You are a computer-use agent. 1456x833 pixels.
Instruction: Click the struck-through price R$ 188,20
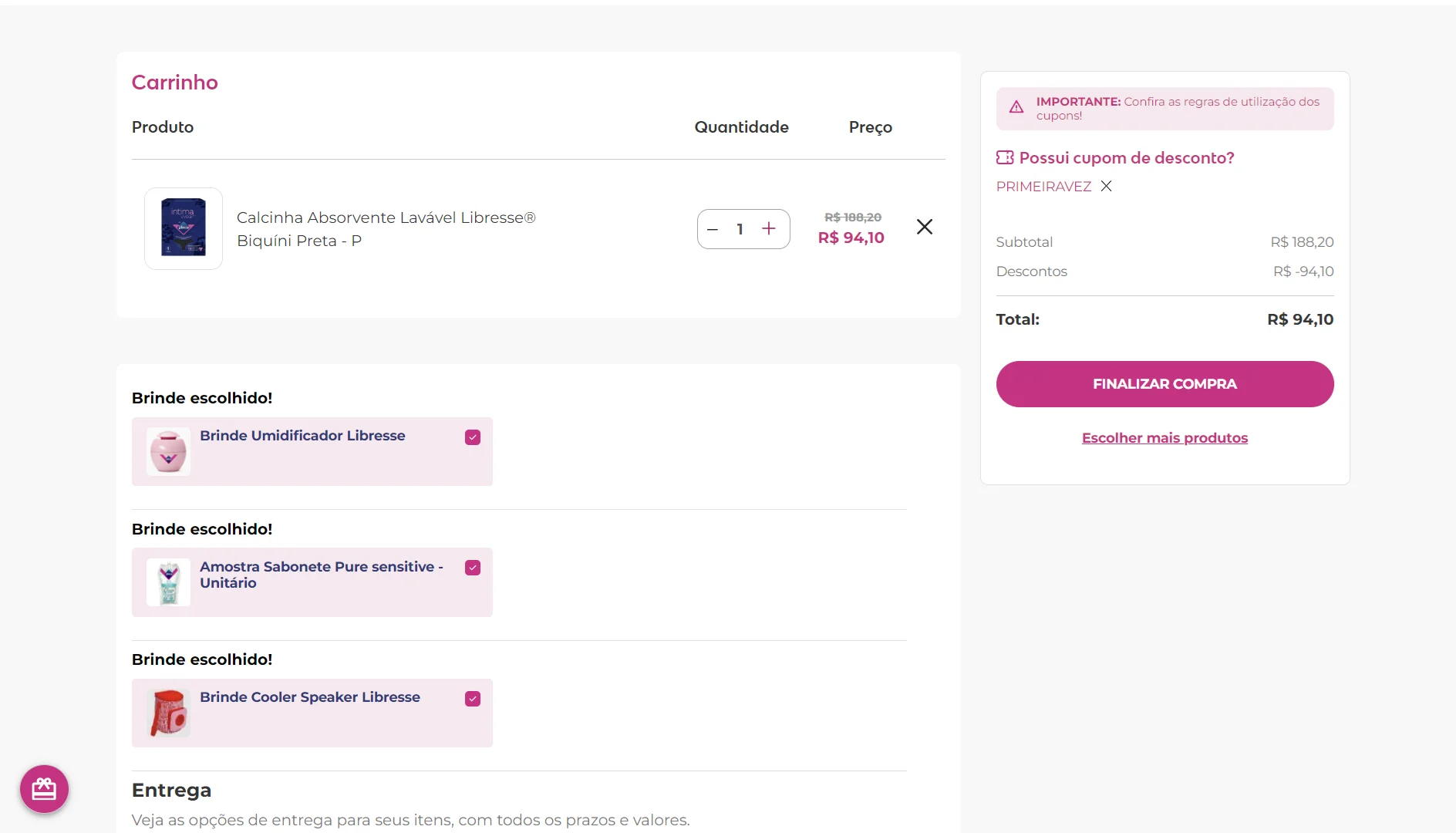(853, 218)
